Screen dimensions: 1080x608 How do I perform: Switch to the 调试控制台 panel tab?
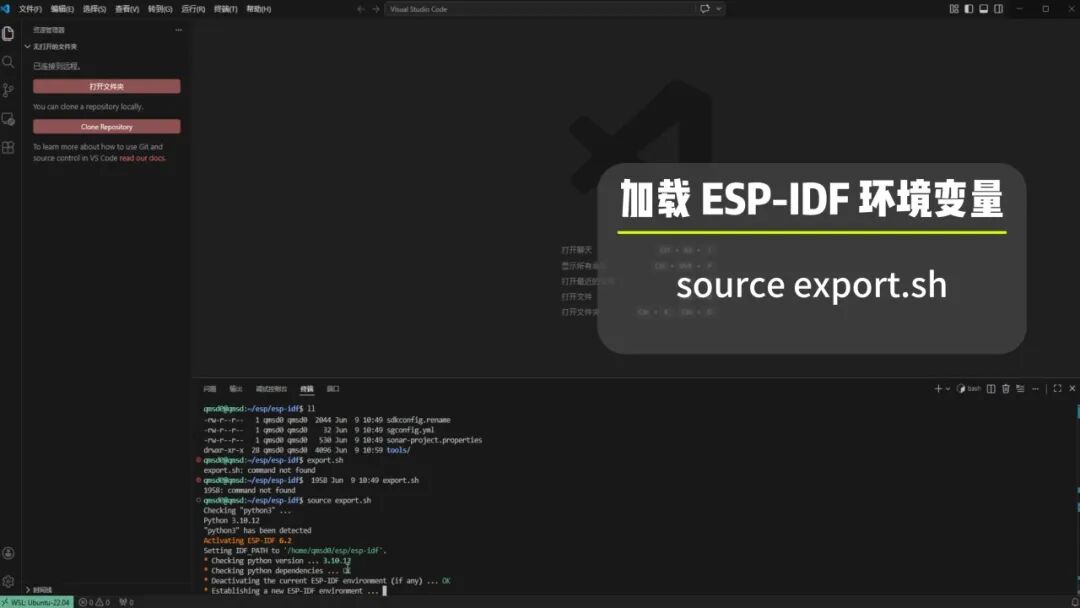(271, 389)
